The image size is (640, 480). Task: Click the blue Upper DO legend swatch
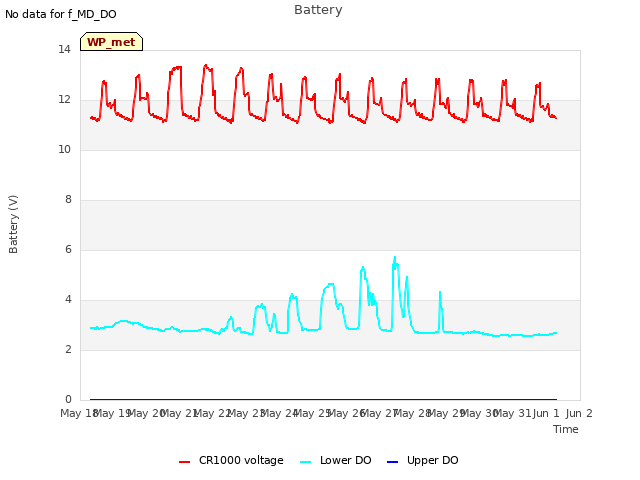tap(392, 462)
